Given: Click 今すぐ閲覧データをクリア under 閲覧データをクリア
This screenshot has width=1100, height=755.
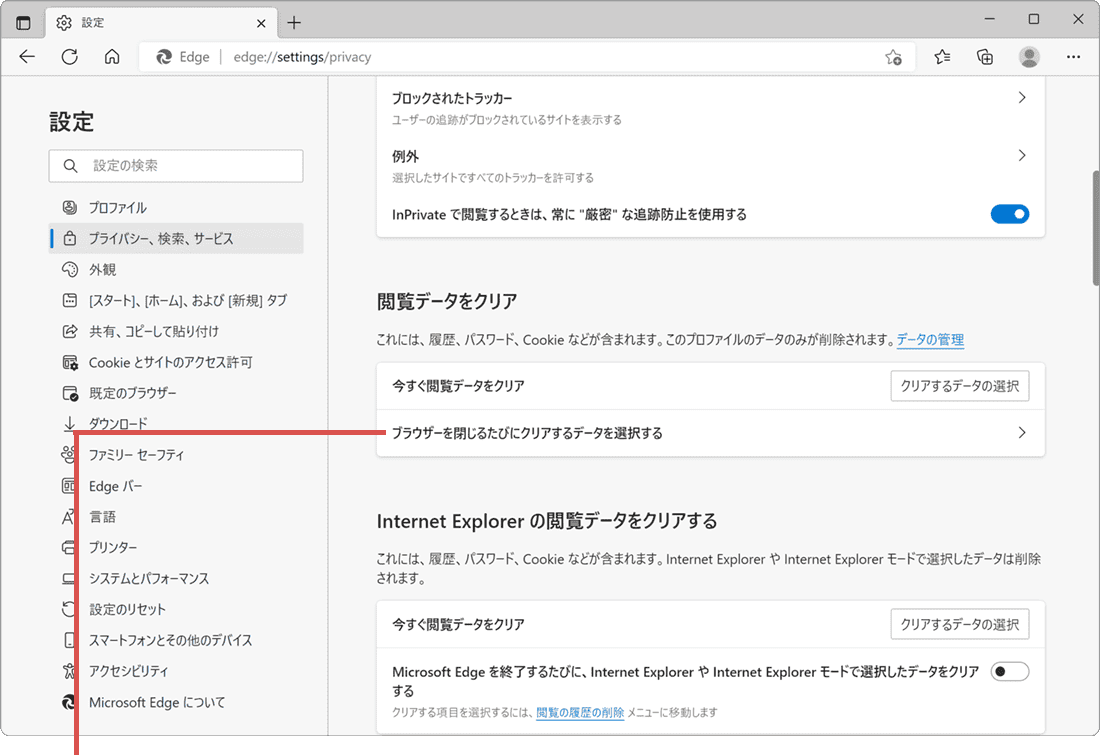Looking at the screenshot, I should point(458,386).
